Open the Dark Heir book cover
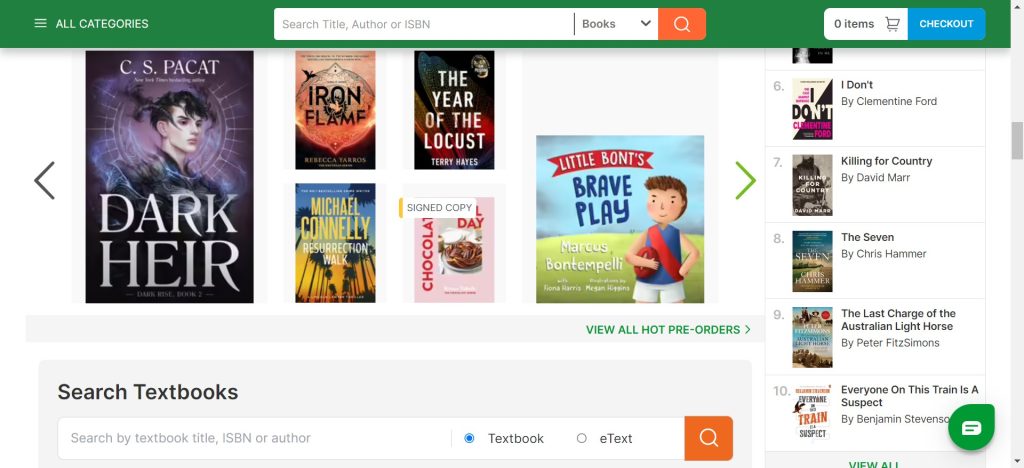The width and height of the screenshot is (1024, 468). (x=169, y=177)
